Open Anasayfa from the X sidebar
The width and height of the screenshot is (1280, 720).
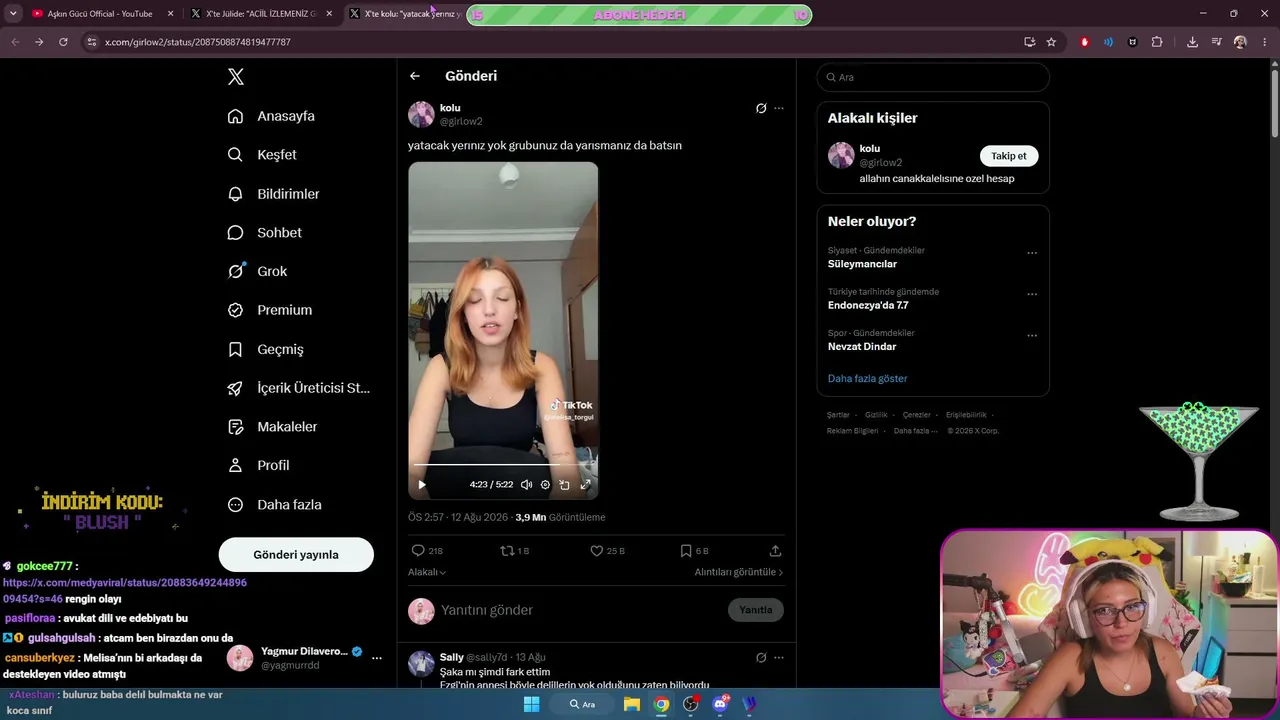271,116
